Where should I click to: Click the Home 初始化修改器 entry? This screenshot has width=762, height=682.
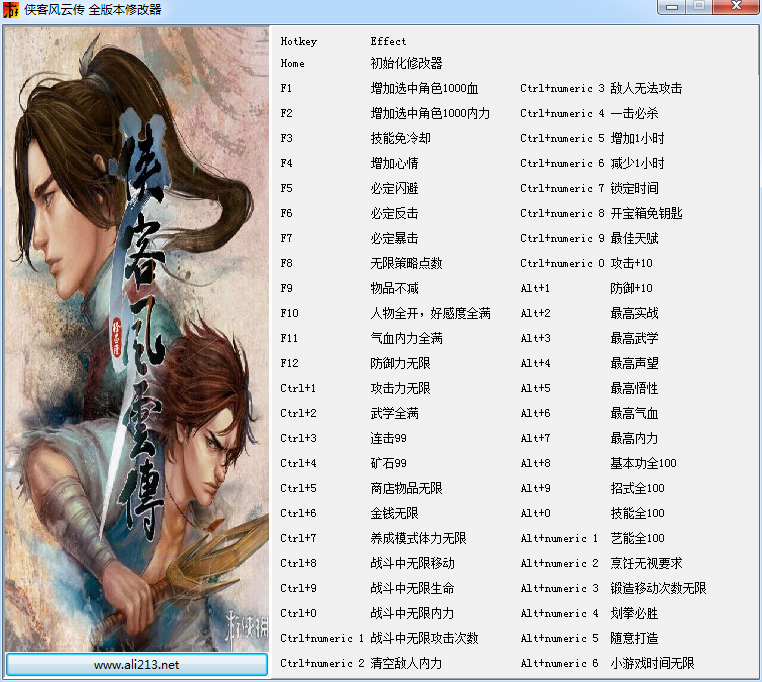pyautogui.click(x=362, y=63)
